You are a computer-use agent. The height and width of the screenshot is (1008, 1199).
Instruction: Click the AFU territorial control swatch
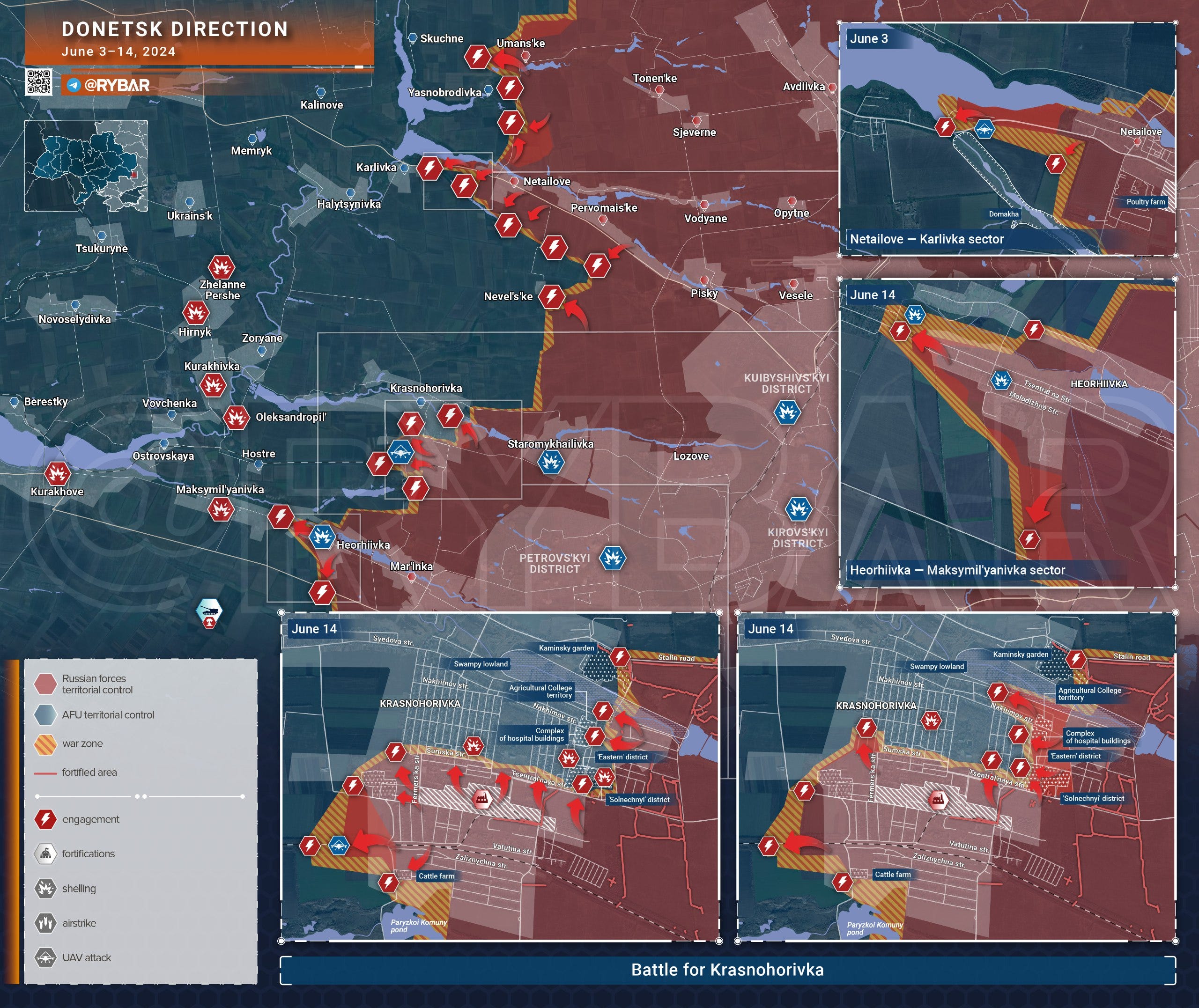[x=45, y=714]
